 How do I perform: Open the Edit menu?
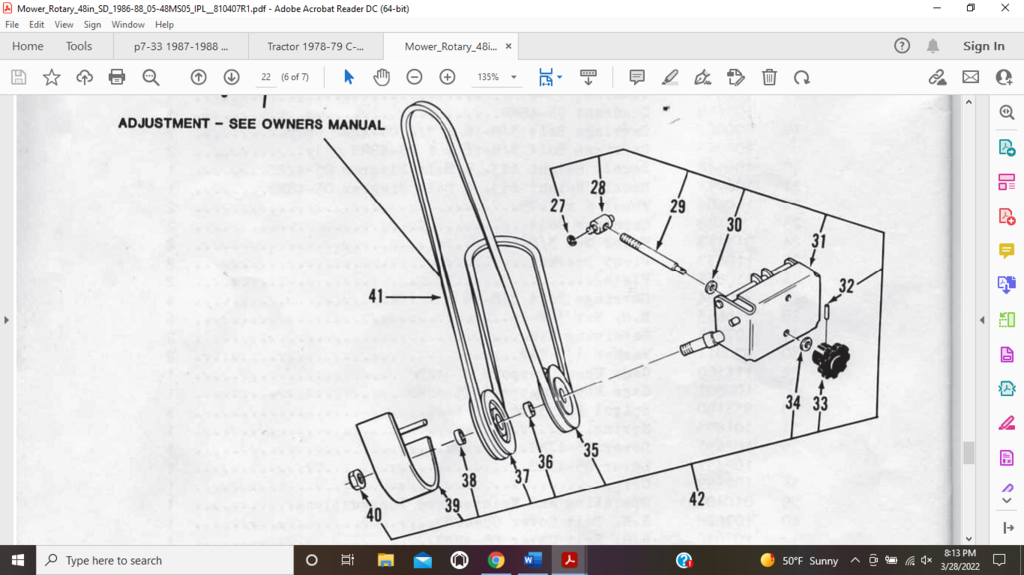(x=37, y=25)
